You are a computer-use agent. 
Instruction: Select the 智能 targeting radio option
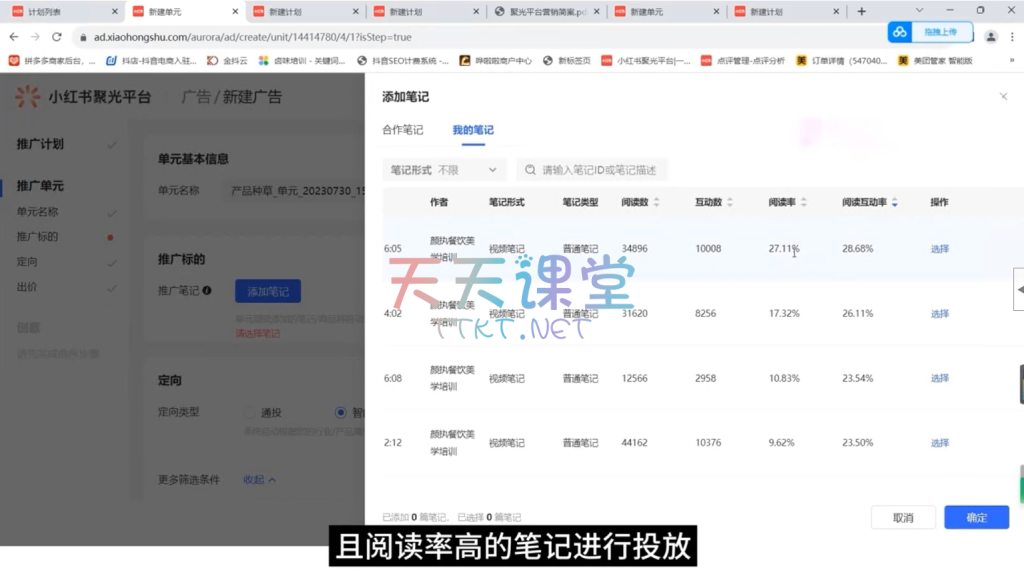click(341, 412)
